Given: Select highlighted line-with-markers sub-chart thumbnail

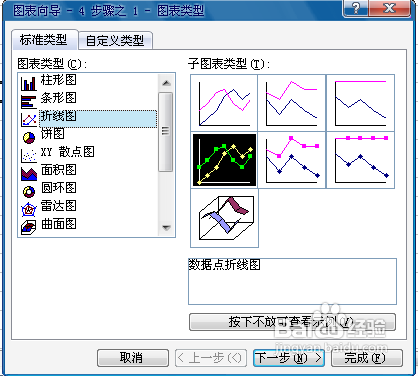Looking at the screenshot, I should tap(224, 160).
